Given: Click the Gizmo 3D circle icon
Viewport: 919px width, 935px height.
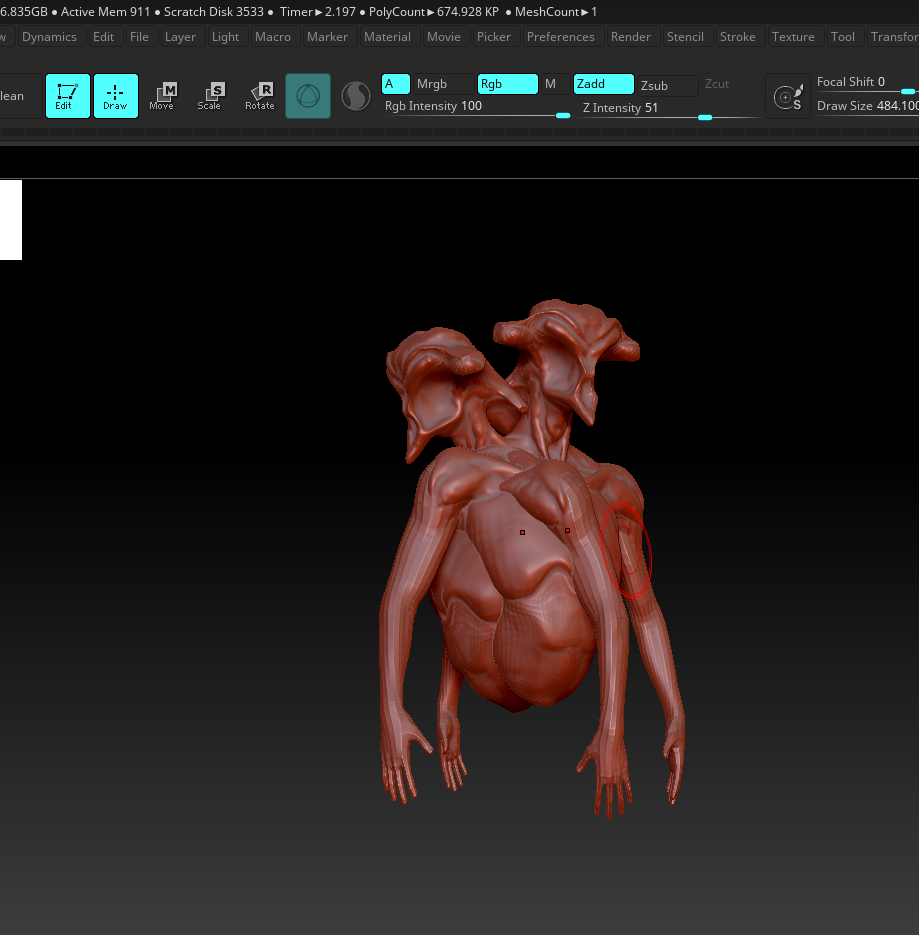Looking at the screenshot, I should [x=308, y=96].
